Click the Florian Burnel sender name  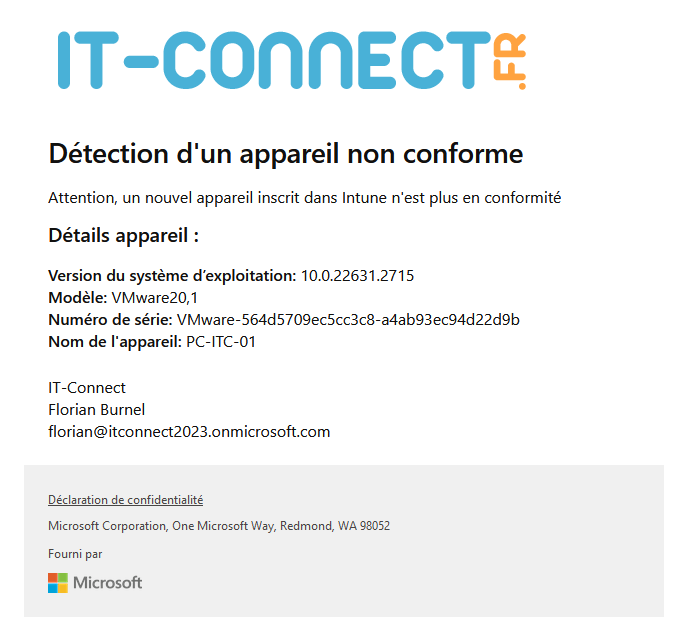pos(96,410)
